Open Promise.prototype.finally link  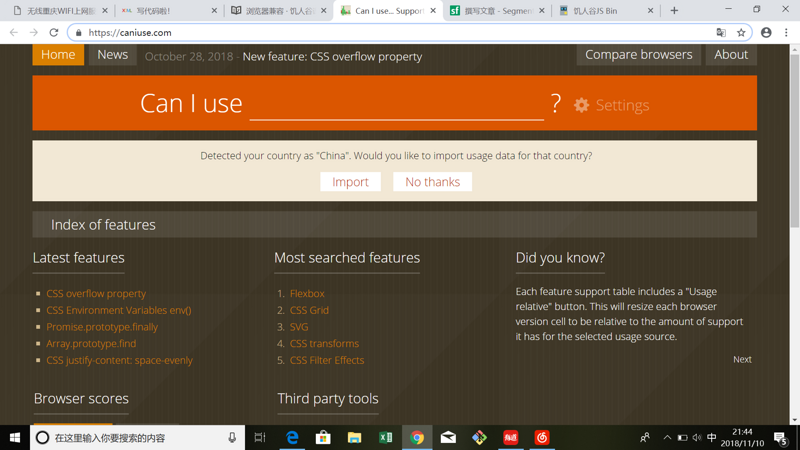(102, 327)
